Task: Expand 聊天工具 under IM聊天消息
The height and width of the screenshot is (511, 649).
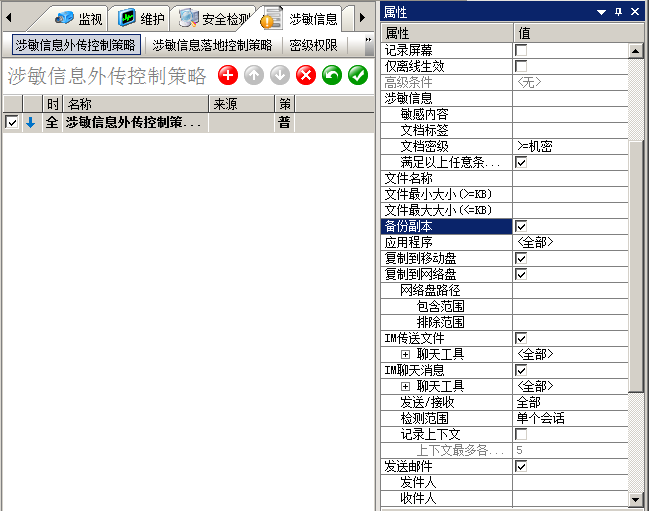Action: tap(405, 386)
